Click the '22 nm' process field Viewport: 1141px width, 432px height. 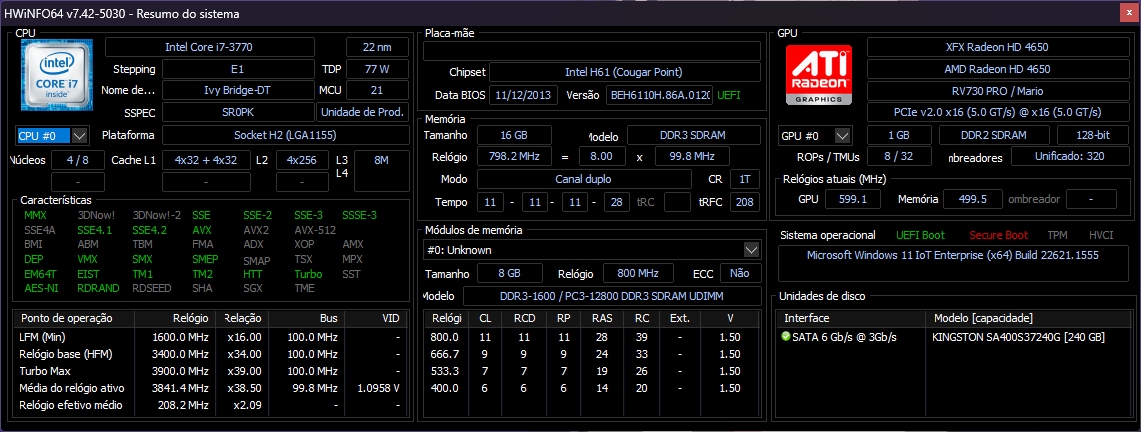tap(377, 47)
